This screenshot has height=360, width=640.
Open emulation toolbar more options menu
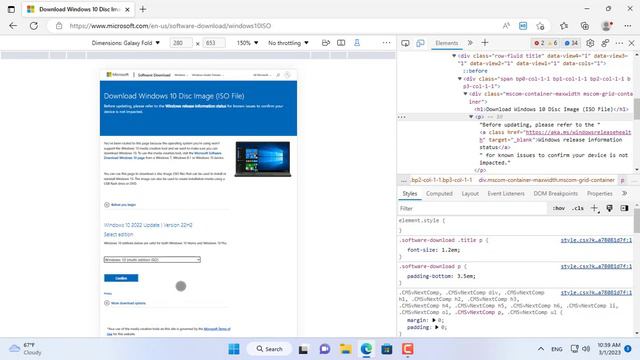(x=386, y=43)
